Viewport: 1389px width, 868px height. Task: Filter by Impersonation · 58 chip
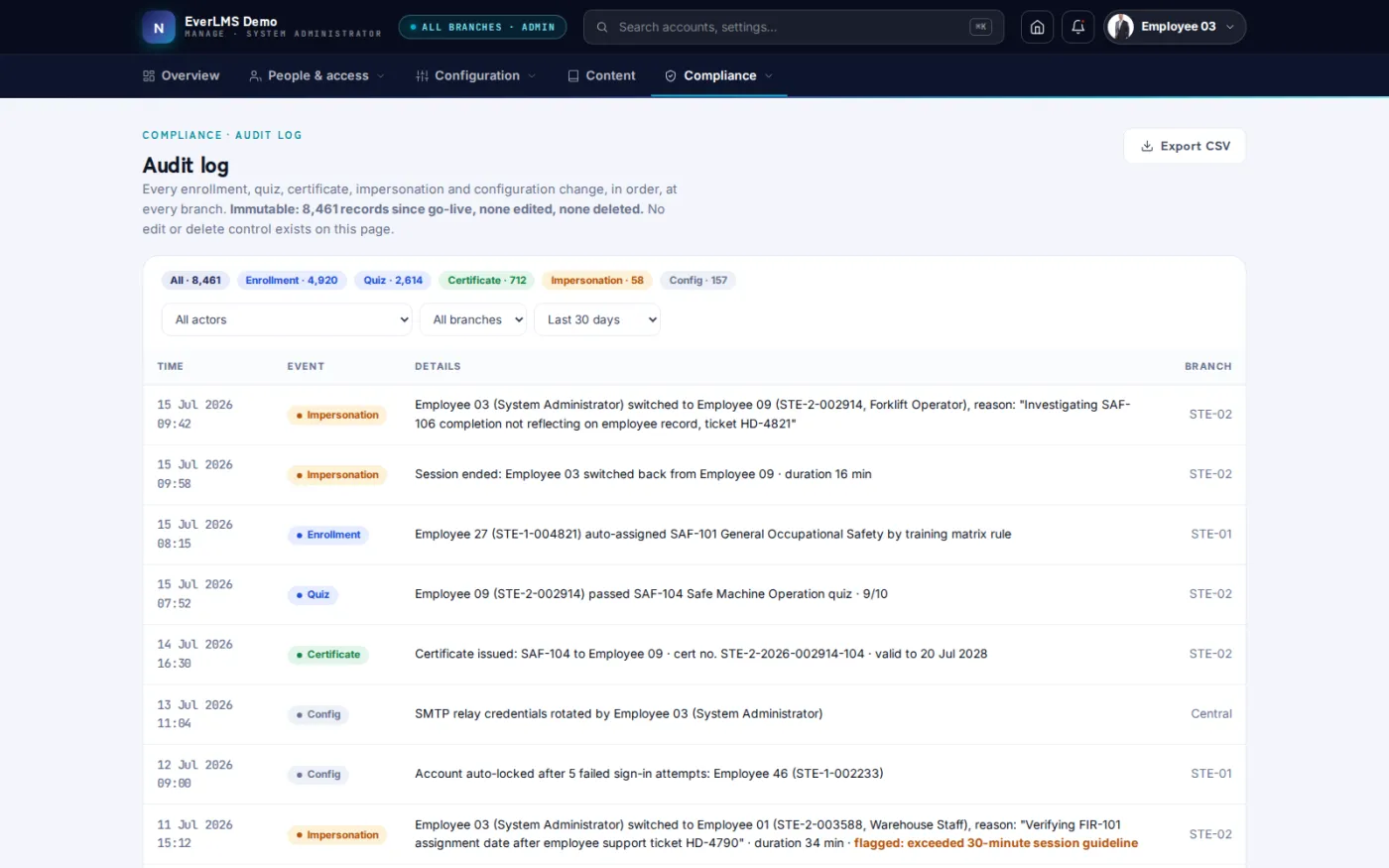click(597, 281)
